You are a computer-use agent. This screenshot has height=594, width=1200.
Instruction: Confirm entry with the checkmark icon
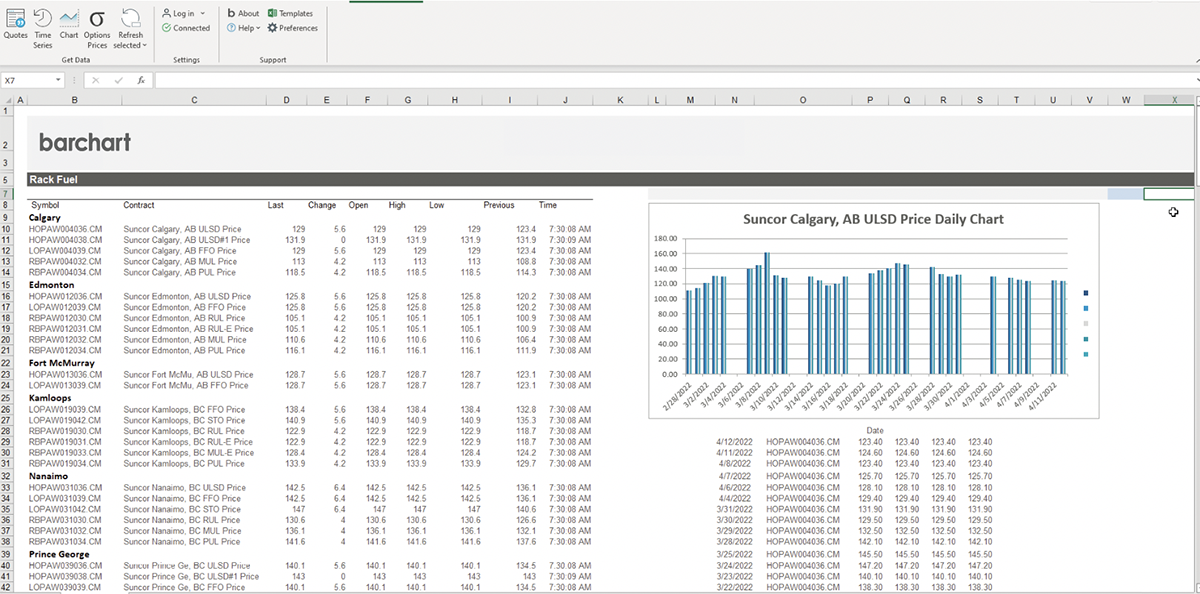[118, 80]
